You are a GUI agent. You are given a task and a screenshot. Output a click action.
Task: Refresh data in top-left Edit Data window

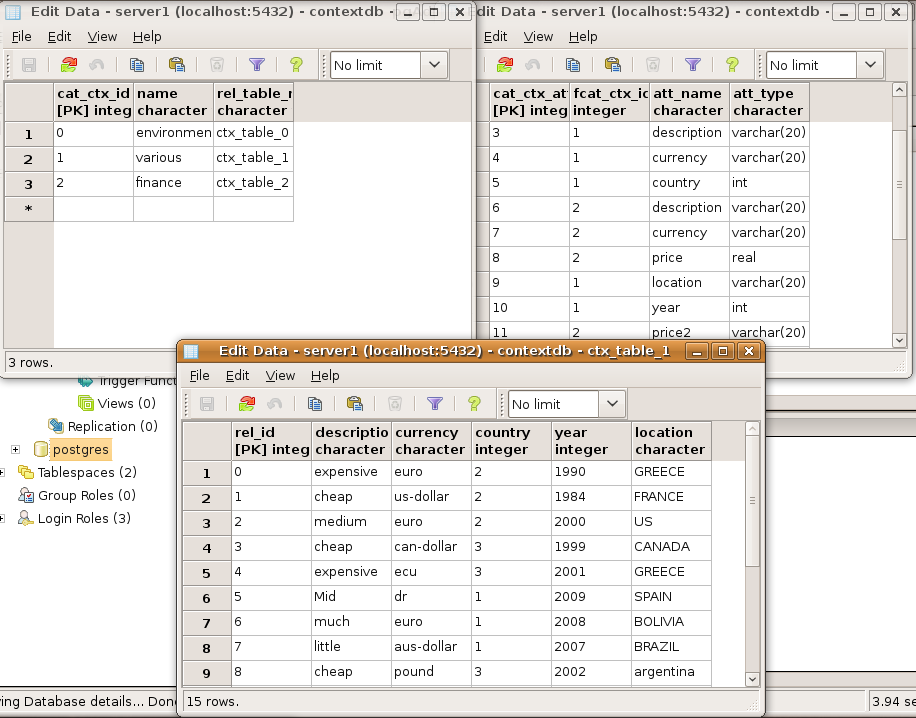click(69, 65)
